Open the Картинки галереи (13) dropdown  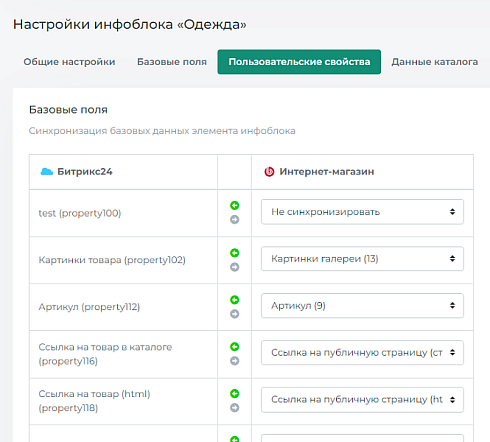(362, 259)
